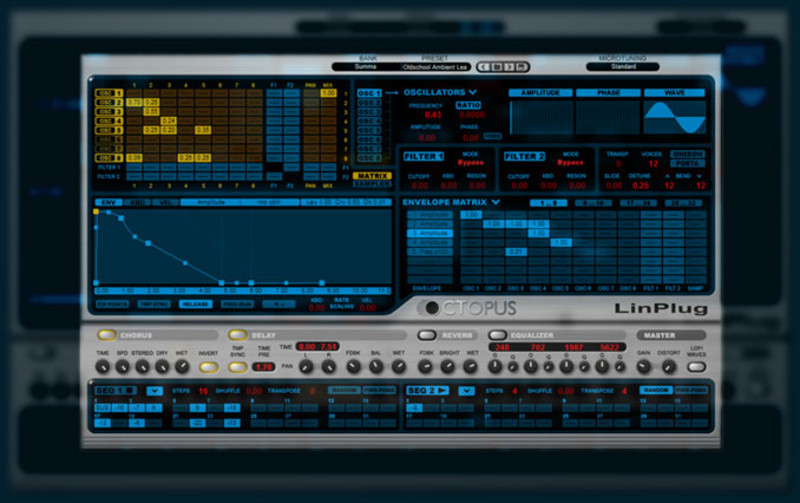Click the SEQ 1 steps value 16
Screen dimensions: 800x503
(203, 391)
